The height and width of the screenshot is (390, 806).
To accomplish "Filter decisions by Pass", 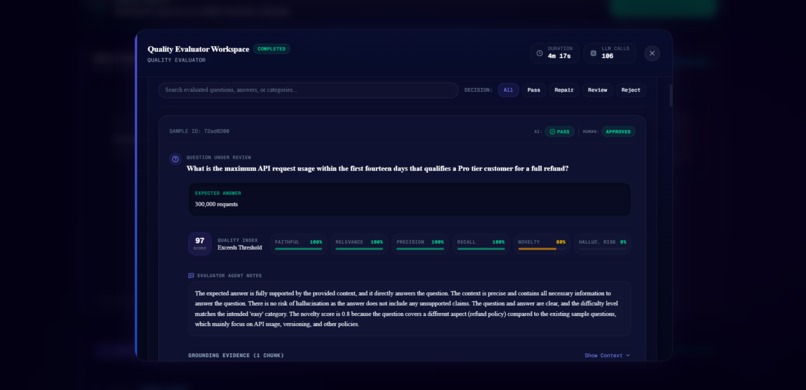I will (534, 90).
